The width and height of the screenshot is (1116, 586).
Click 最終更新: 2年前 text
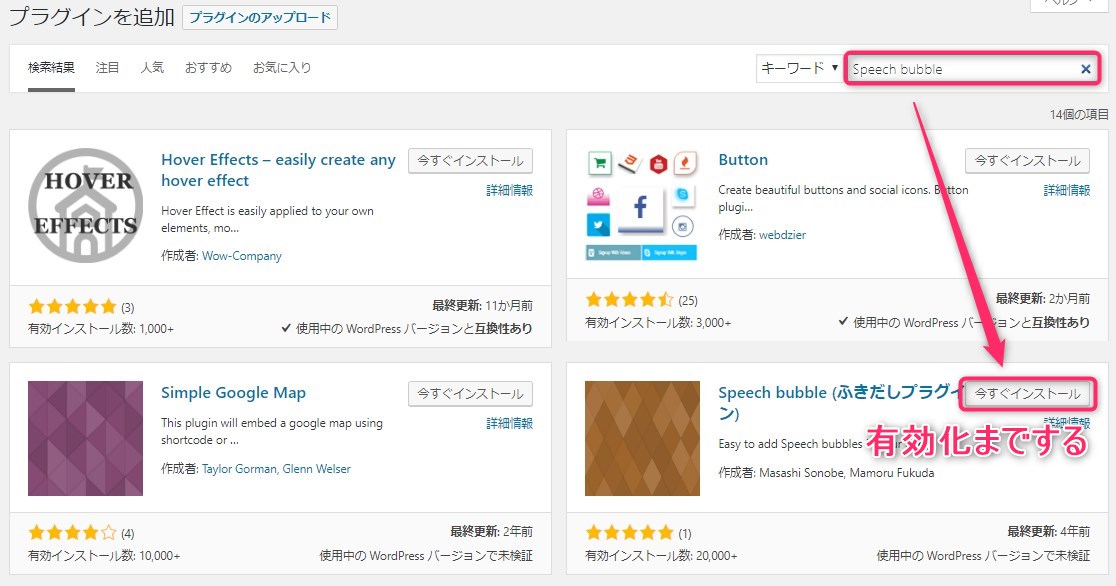pos(491,532)
